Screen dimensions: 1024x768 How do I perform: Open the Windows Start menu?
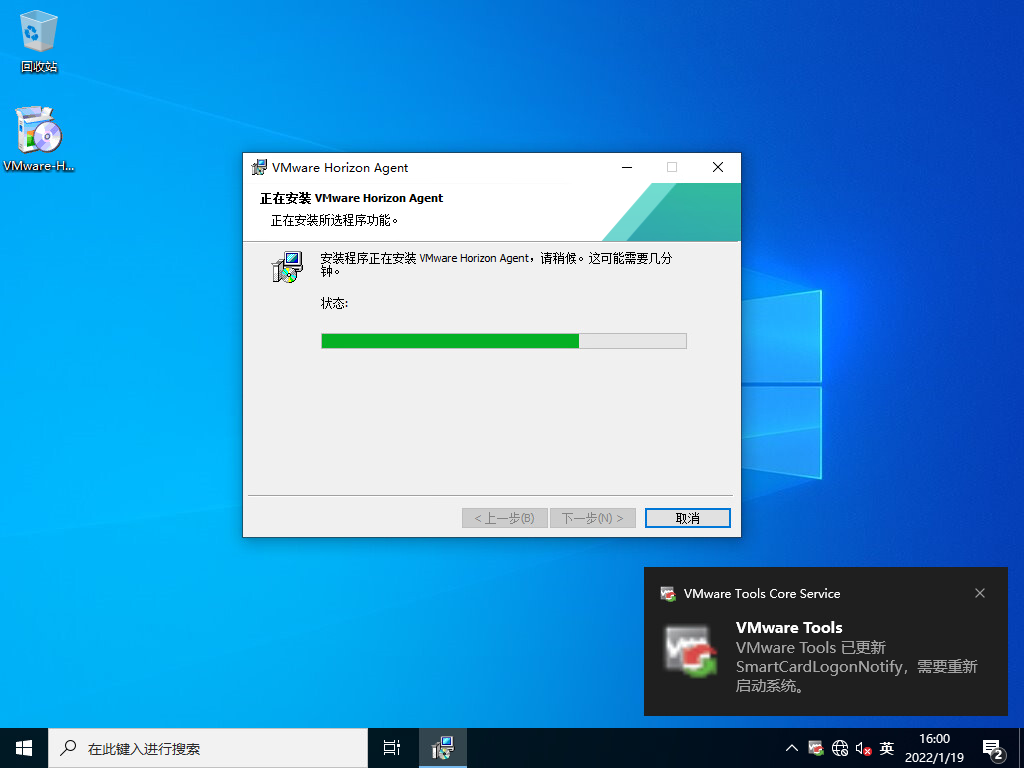click(24, 748)
